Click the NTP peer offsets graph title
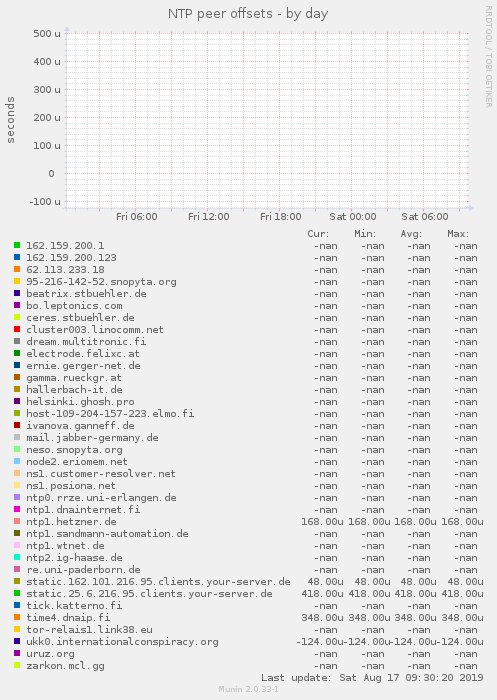This screenshot has height=700, width=497. pyautogui.click(x=248, y=14)
